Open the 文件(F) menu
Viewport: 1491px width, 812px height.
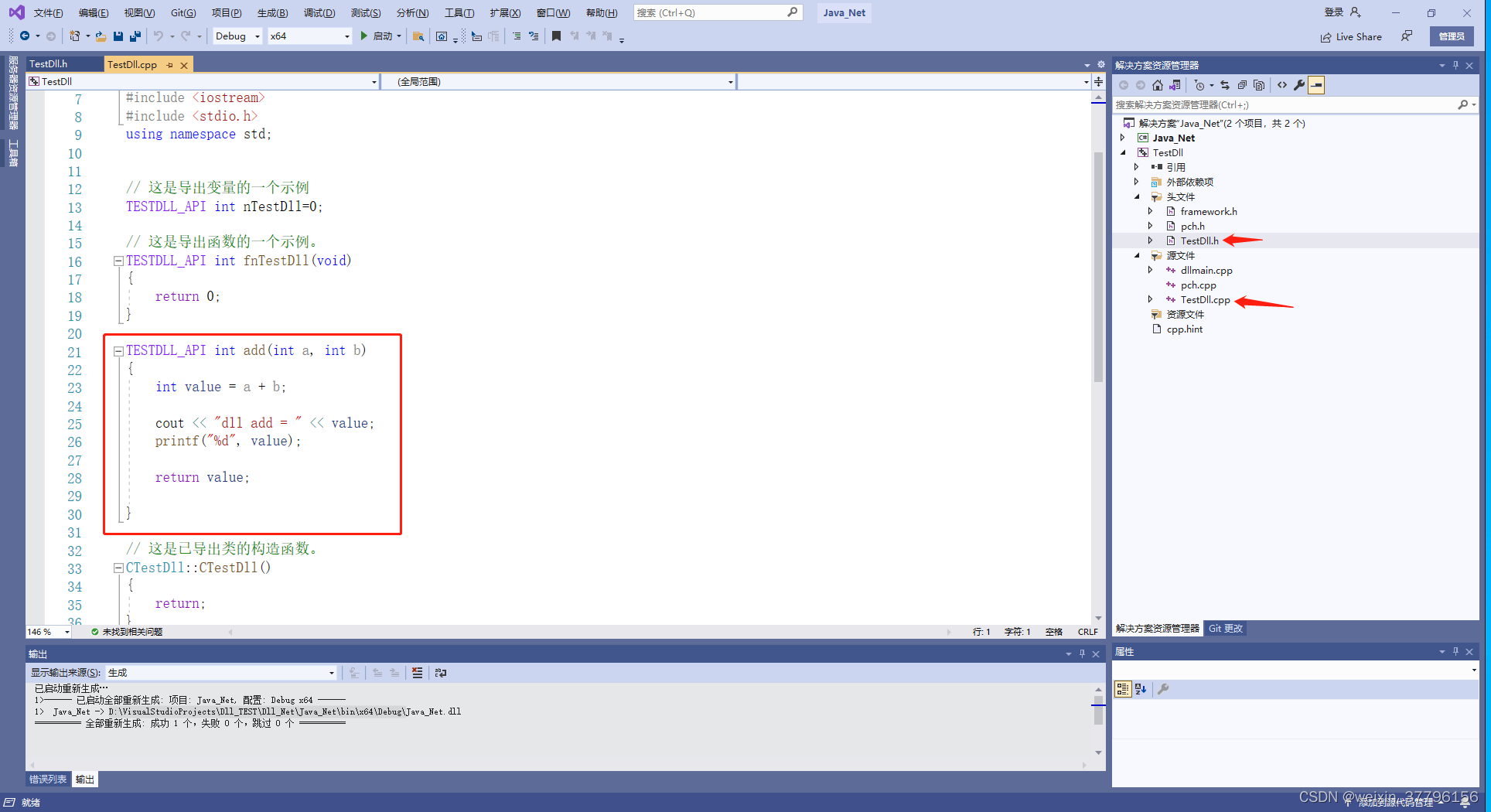pyautogui.click(x=49, y=13)
